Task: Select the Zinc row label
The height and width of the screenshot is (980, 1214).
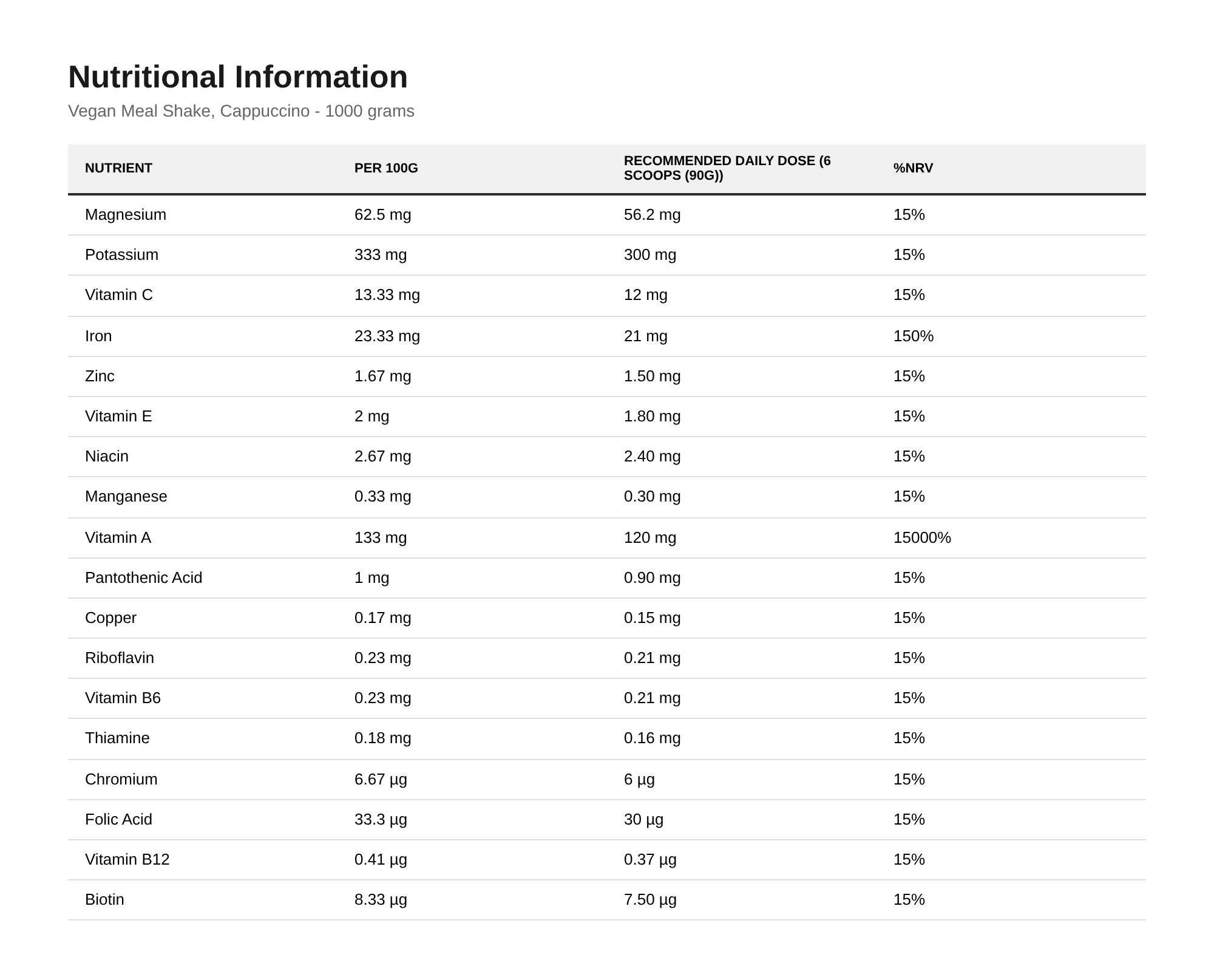Action: pyautogui.click(x=100, y=376)
